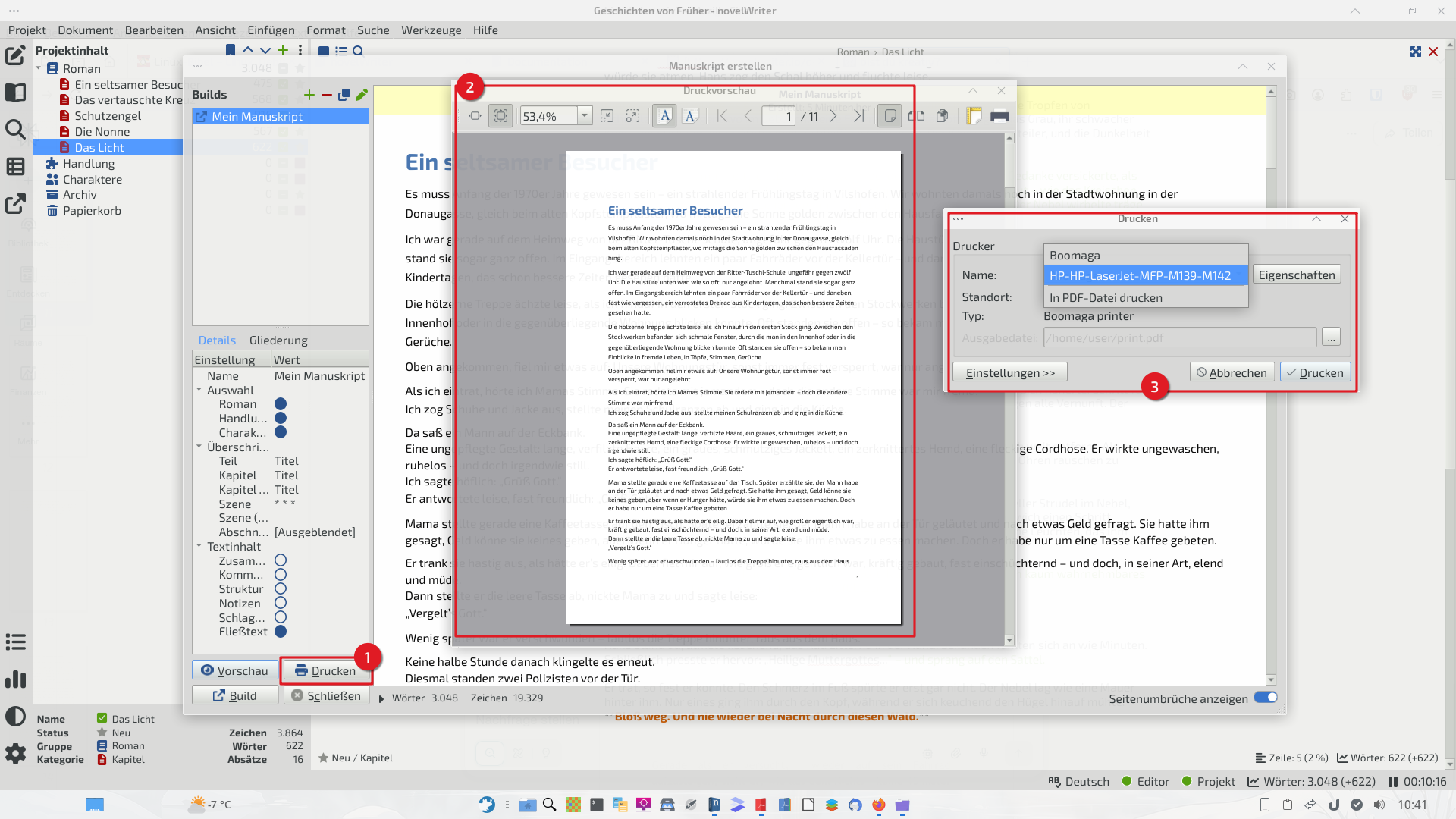Collapse the Textinhalt settings group
This screenshot has width=1456, height=819.
(199, 547)
